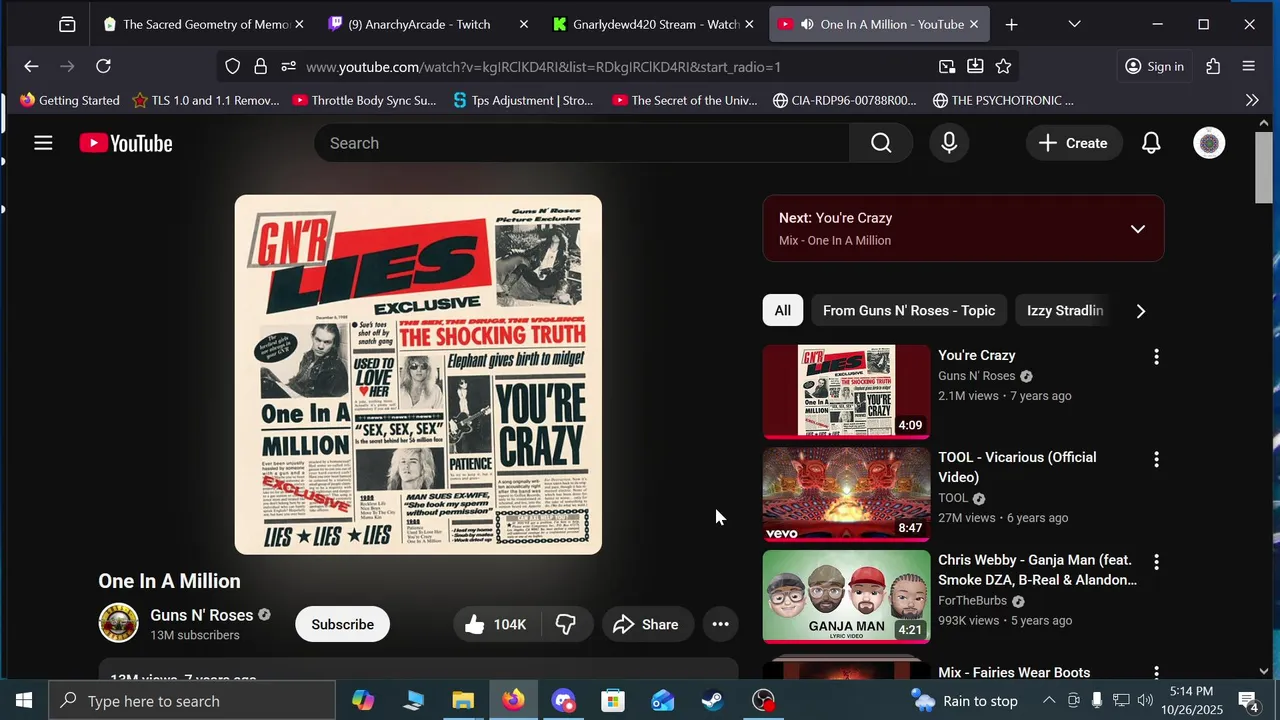Viewport: 1280px width, 720px height.
Task: Show more bookmarks with double chevron
Action: 1252,100
